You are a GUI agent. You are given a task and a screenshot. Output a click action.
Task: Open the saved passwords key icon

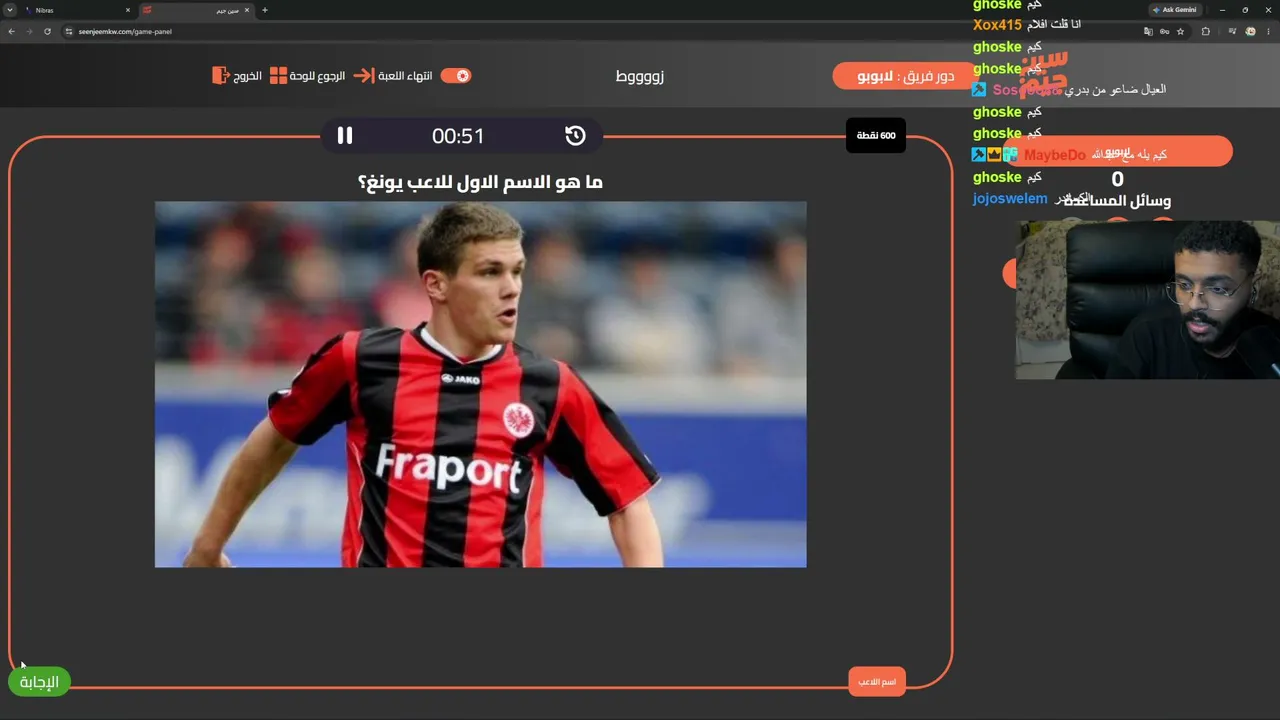pos(1165,31)
